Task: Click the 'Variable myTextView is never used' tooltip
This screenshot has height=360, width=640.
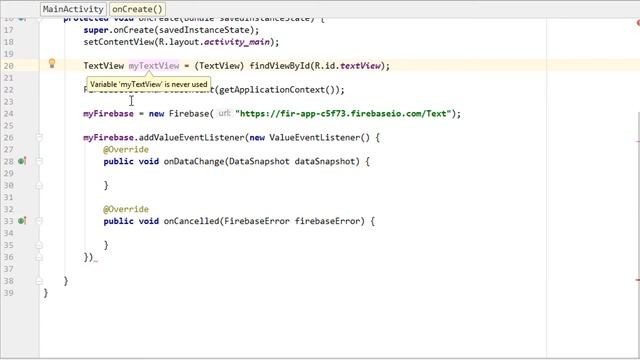Action: click(x=149, y=84)
